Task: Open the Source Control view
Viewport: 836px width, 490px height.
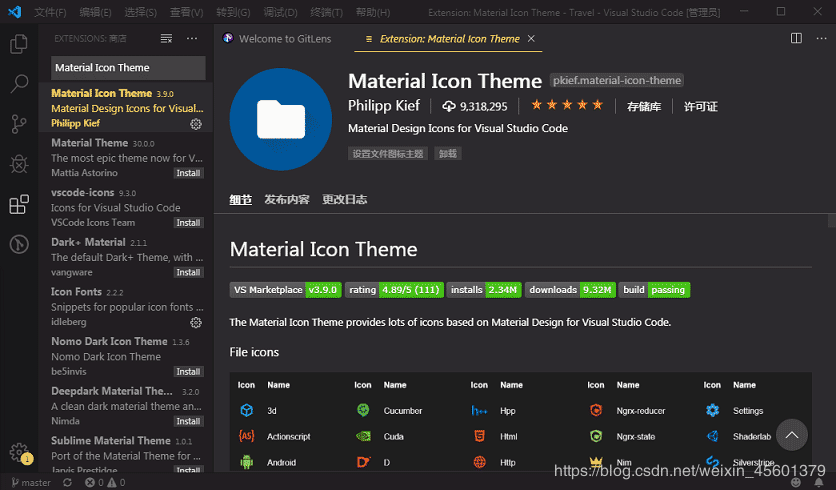Action: pos(18,124)
